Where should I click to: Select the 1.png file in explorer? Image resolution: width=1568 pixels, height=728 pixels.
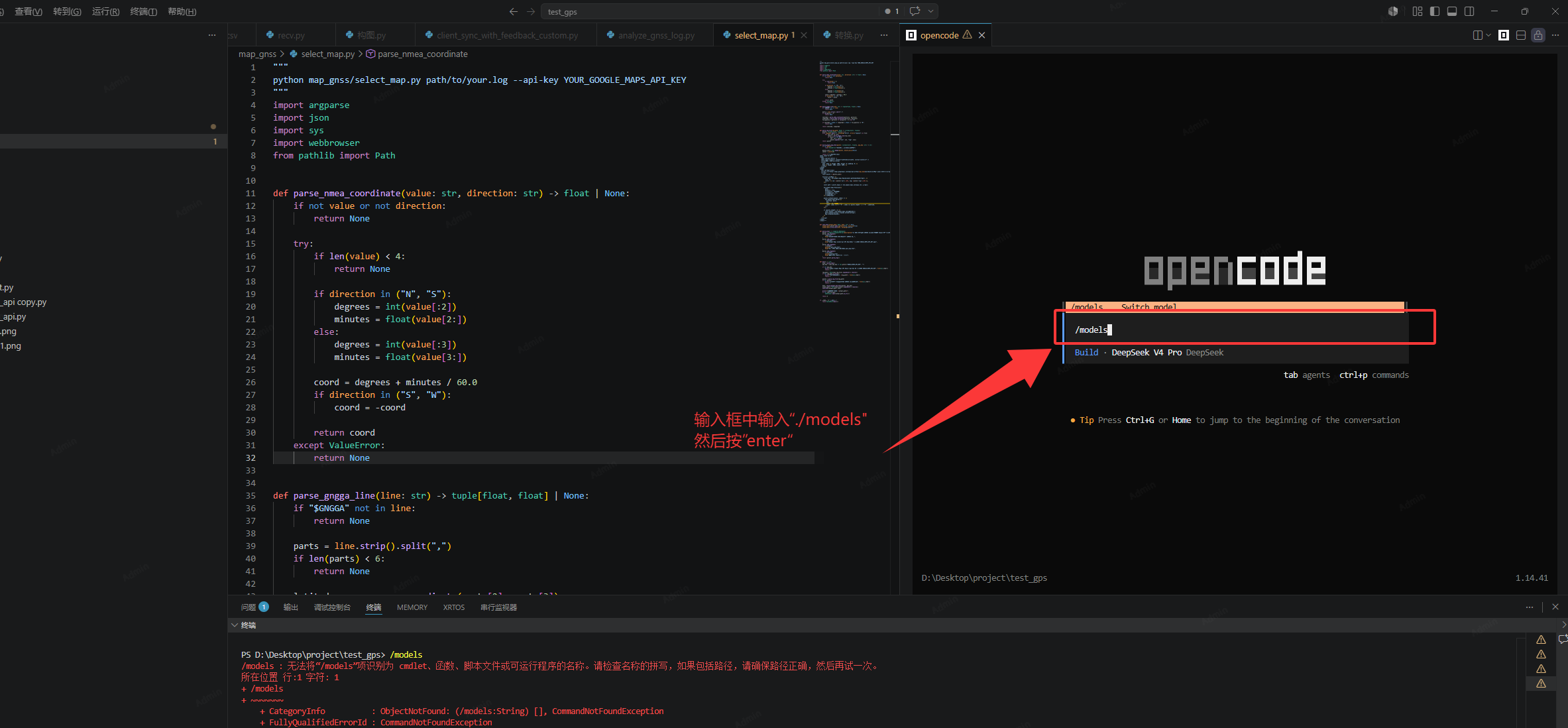click(11, 345)
